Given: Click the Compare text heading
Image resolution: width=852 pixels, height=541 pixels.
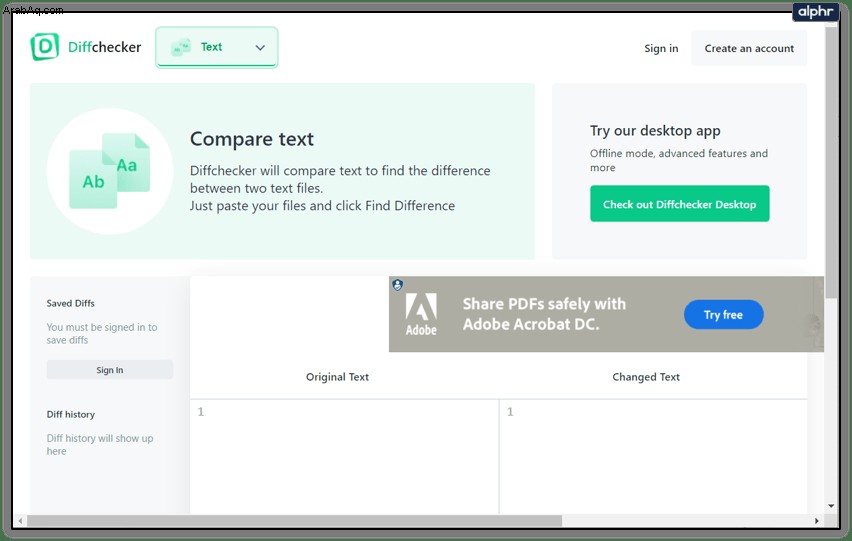Looking at the screenshot, I should click(252, 139).
